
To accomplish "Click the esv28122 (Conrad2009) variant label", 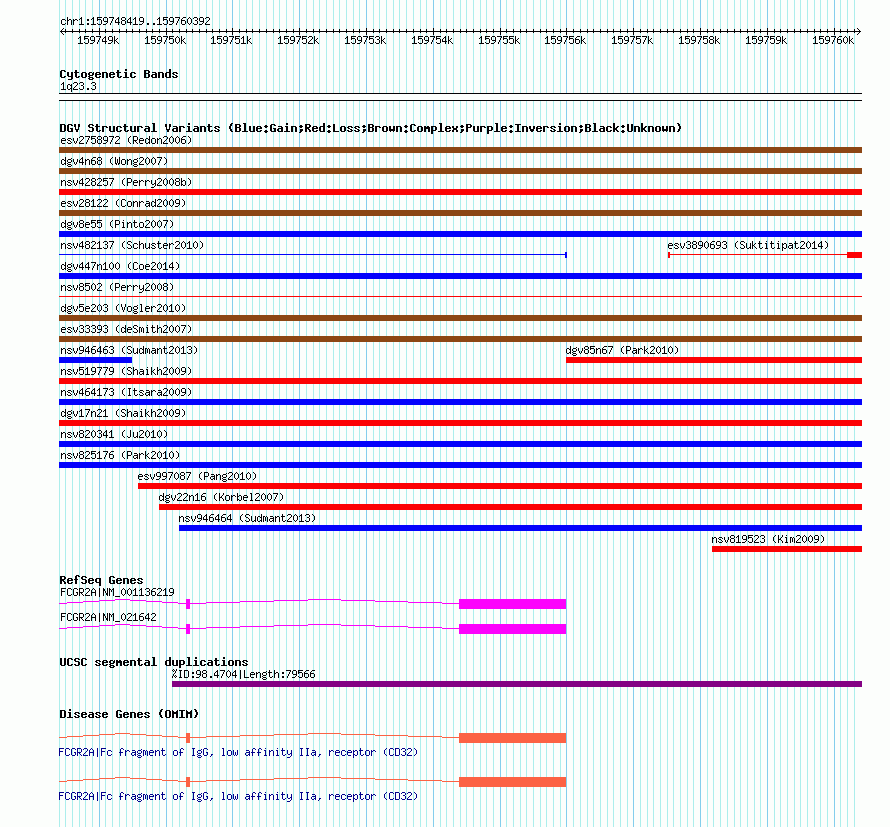I will pos(123,203).
